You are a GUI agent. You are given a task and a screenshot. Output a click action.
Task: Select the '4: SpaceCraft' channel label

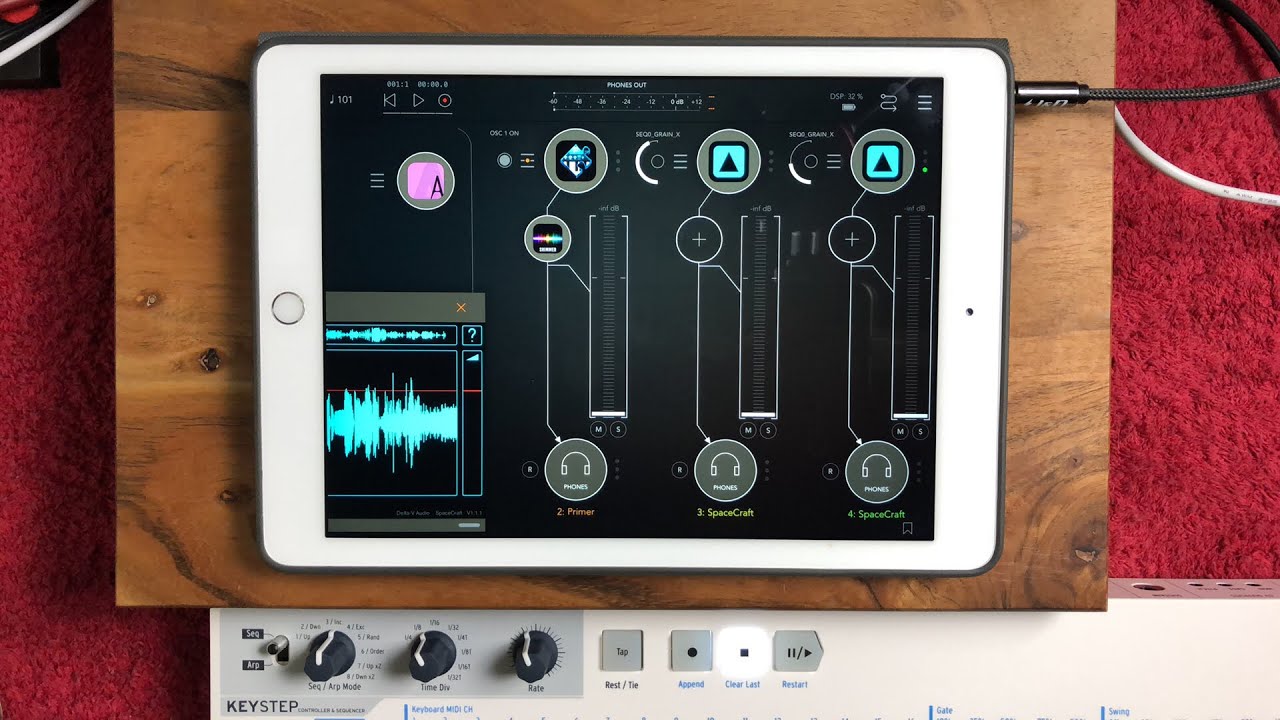877,514
